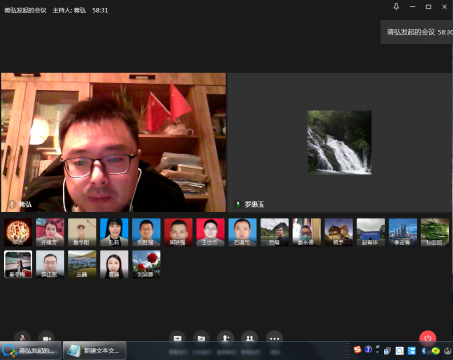Open the shared documents folder icon
Image resolution: width=453 pixels, height=360 pixels.
(x=201, y=338)
